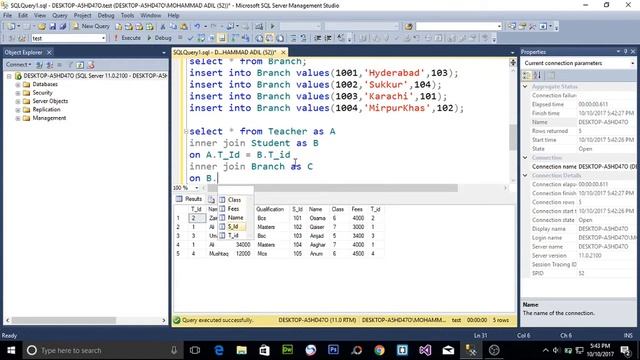Click the Properties categorized view icon
Viewport: 640px width, 360px height.
[x=527, y=76]
